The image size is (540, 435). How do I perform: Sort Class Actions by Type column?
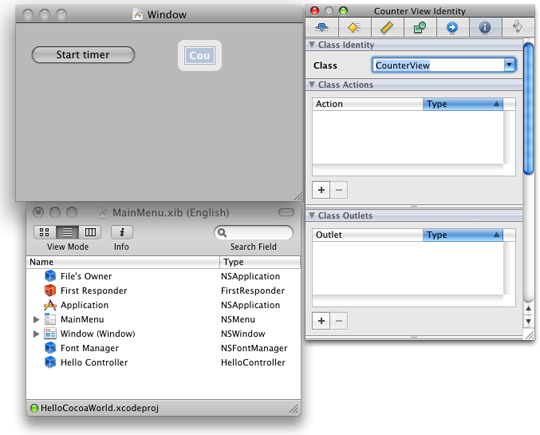coord(463,104)
